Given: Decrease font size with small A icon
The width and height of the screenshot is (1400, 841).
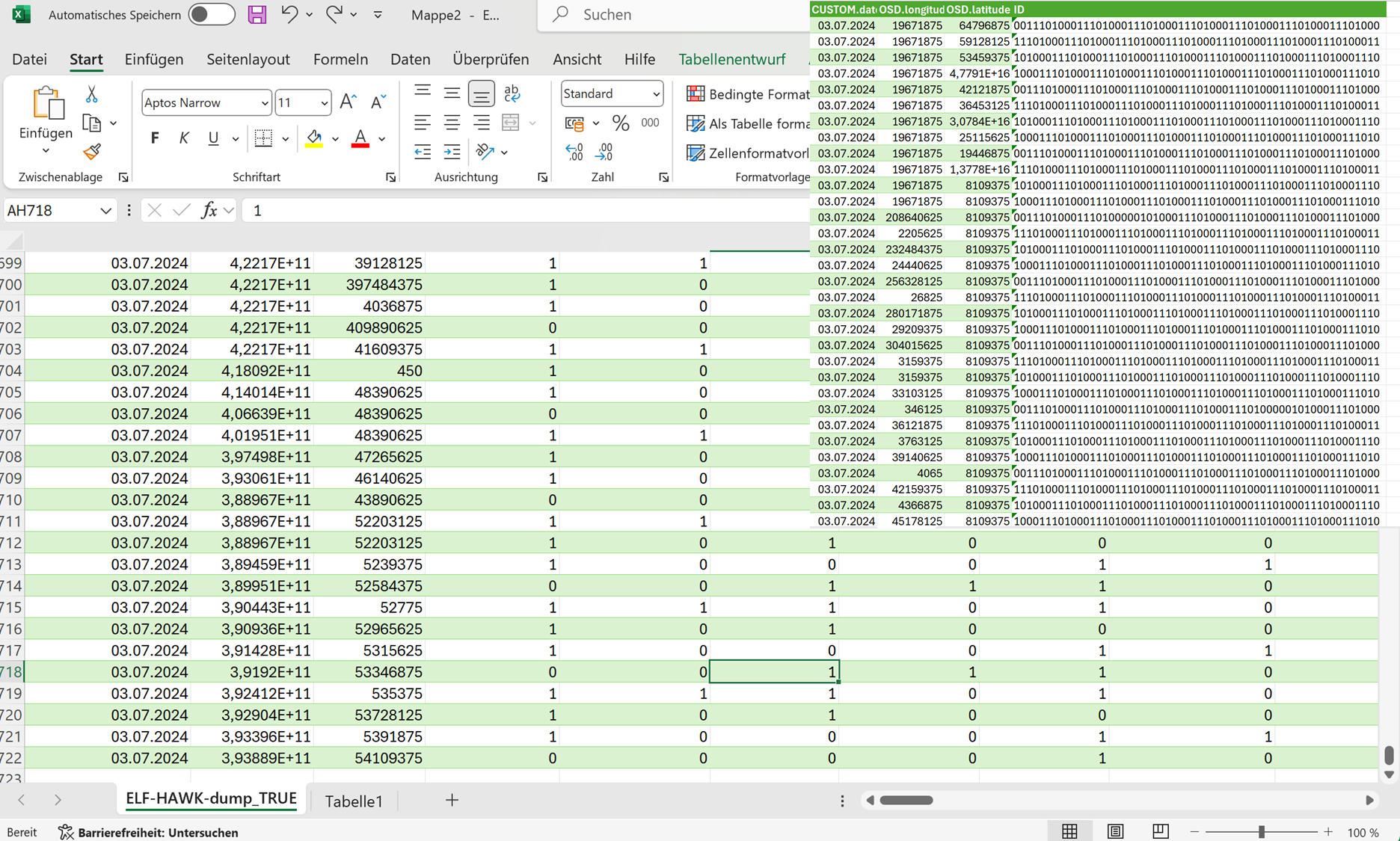Looking at the screenshot, I should click(378, 102).
